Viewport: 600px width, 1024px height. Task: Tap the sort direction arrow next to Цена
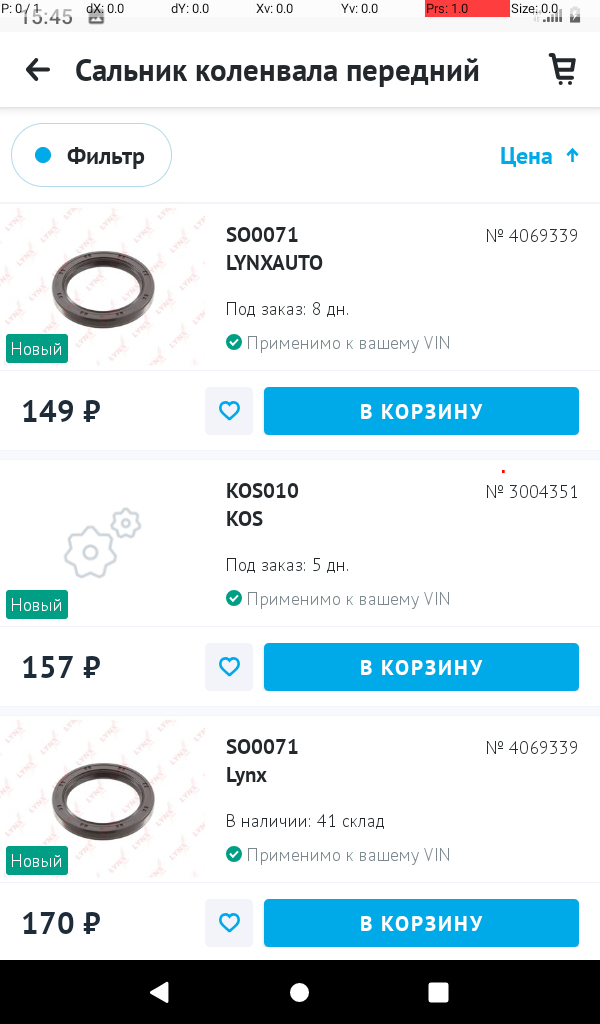click(573, 155)
